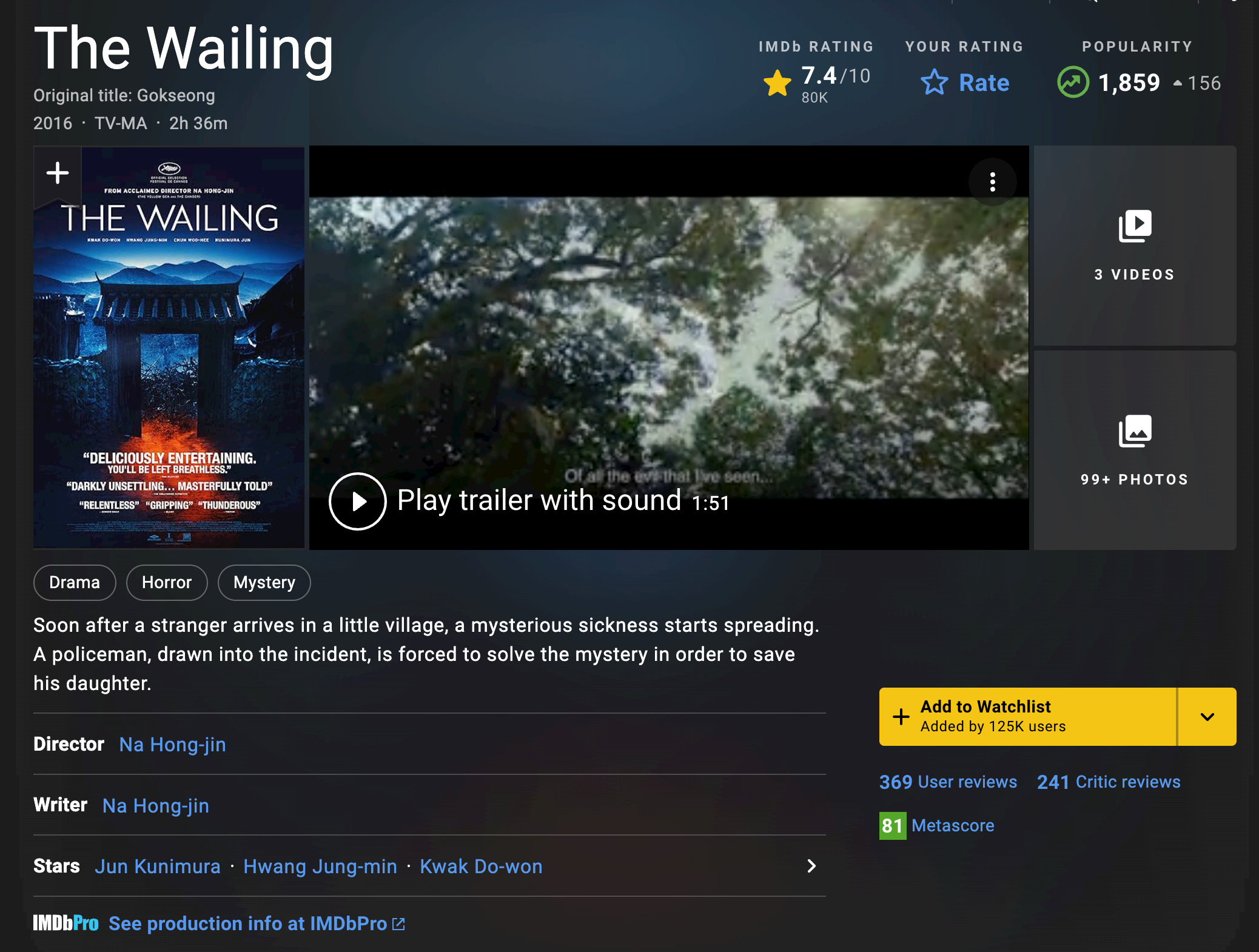Open the 99+ Photos gallery icon

click(x=1135, y=431)
